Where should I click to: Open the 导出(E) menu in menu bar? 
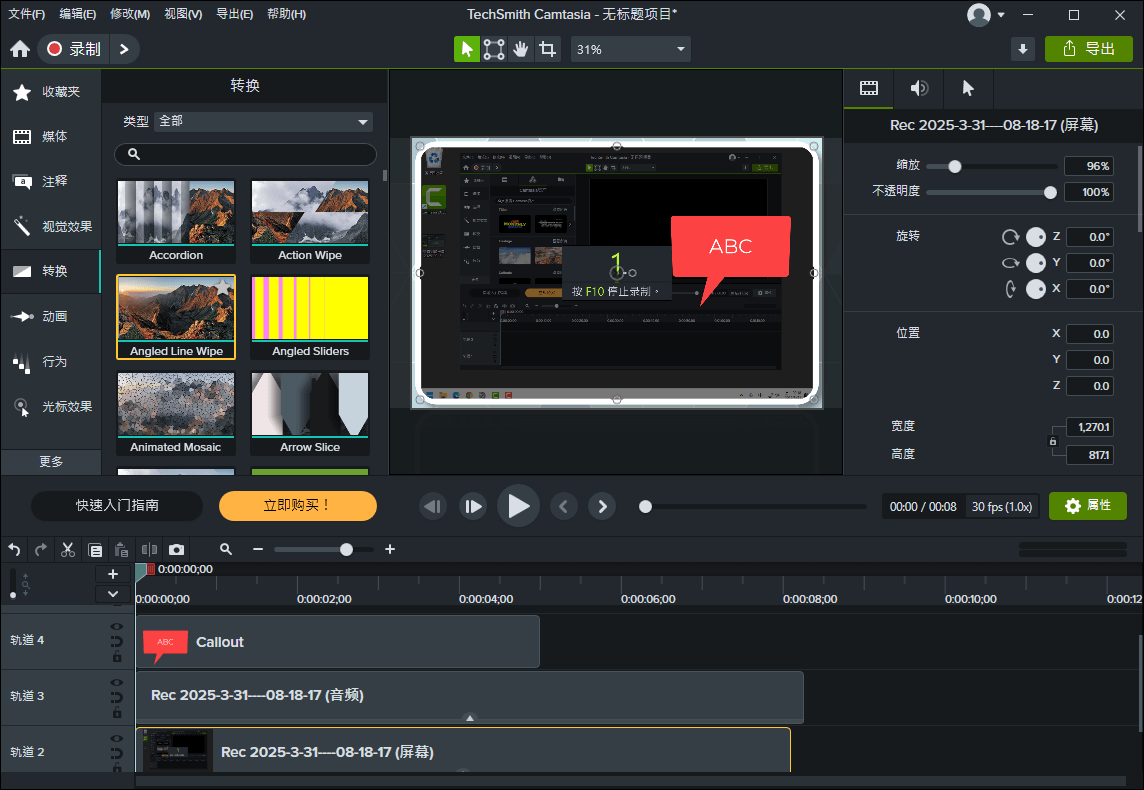tap(234, 14)
